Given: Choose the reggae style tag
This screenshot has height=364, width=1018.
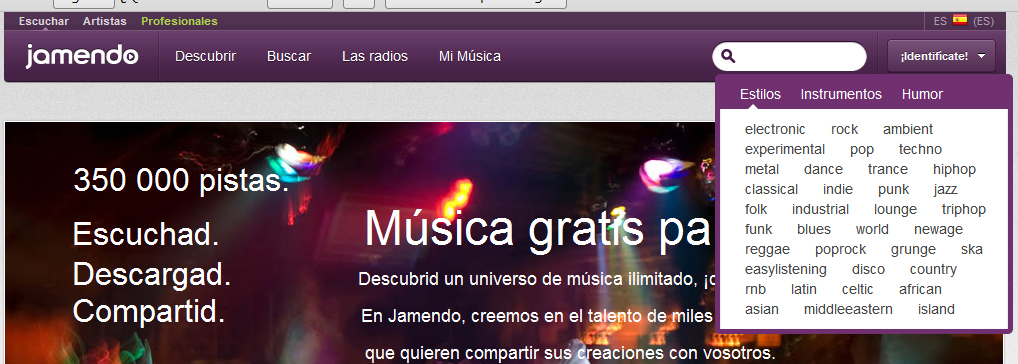Looking at the screenshot, I should 767,250.
